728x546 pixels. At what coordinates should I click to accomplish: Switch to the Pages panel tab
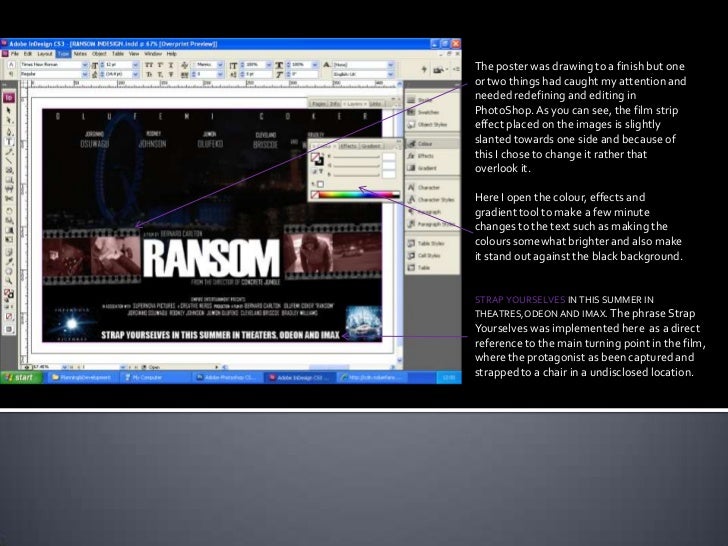[x=318, y=104]
